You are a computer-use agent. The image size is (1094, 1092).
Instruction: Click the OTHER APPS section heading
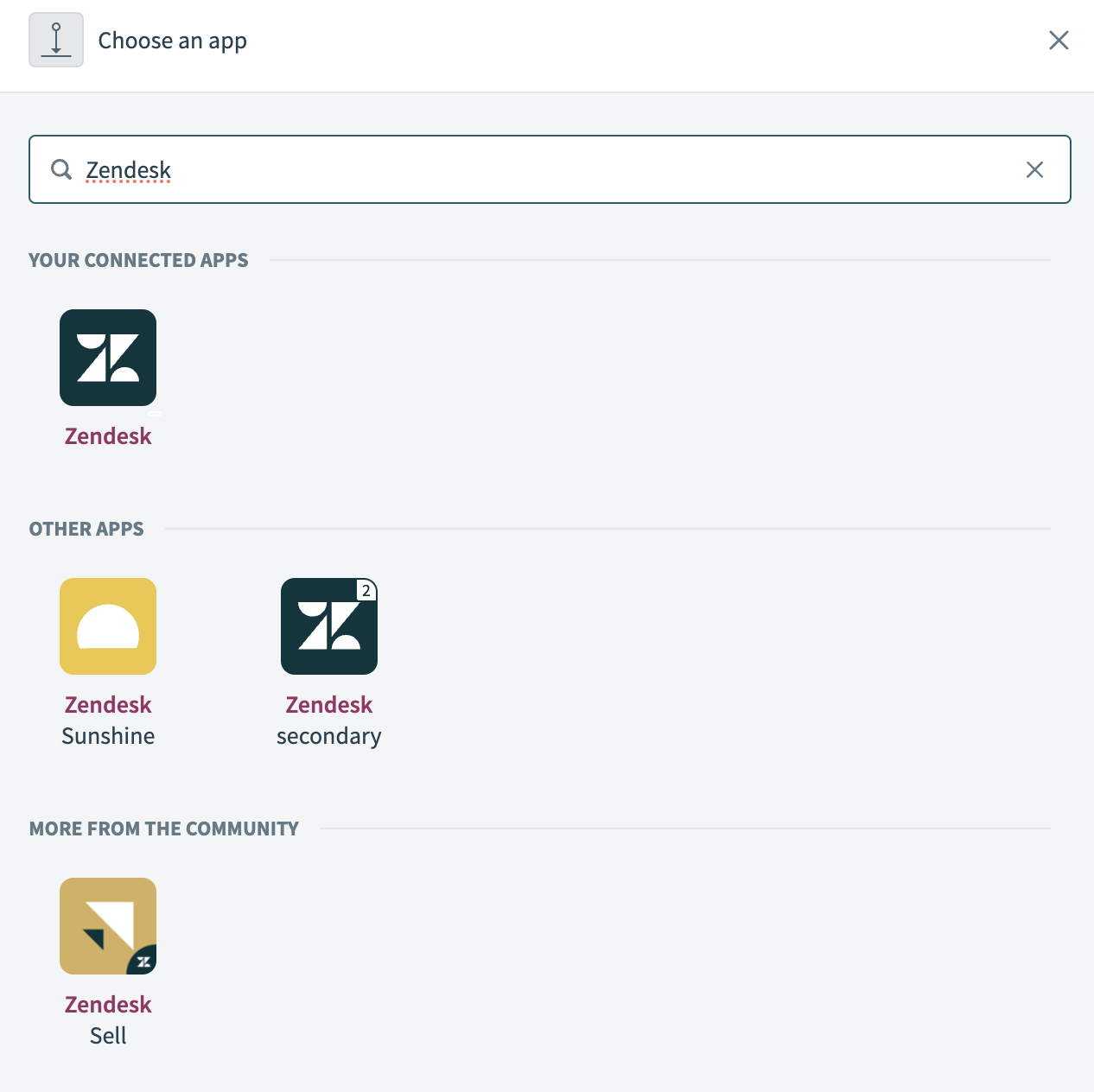(x=86, y=529)
